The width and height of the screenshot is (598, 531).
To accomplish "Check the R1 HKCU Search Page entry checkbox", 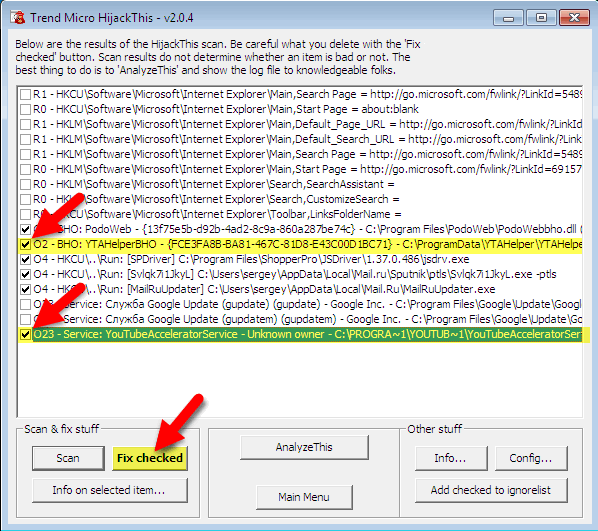I will point(25,94).
